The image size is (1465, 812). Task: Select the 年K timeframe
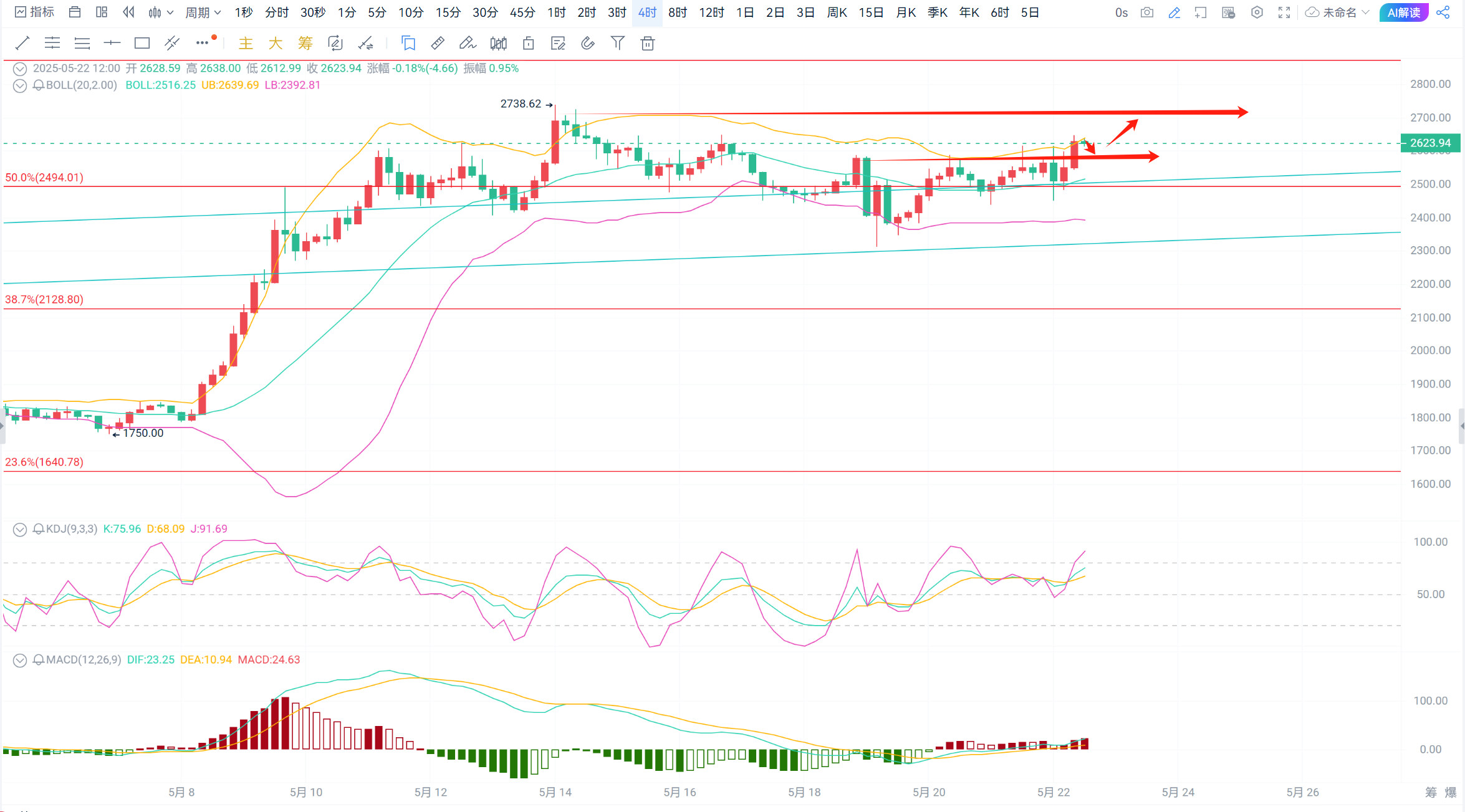click(x=969, y=12)
